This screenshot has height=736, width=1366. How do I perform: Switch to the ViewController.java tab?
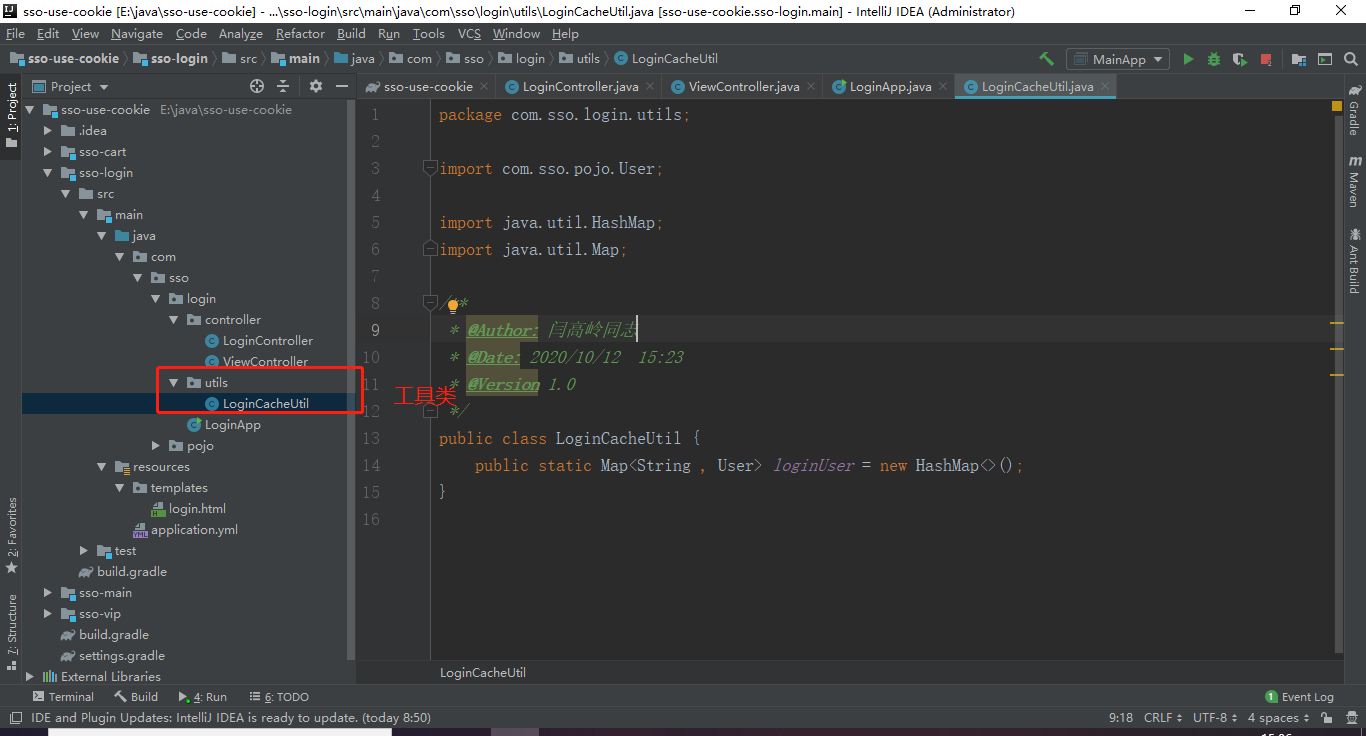tap(744, 87)
